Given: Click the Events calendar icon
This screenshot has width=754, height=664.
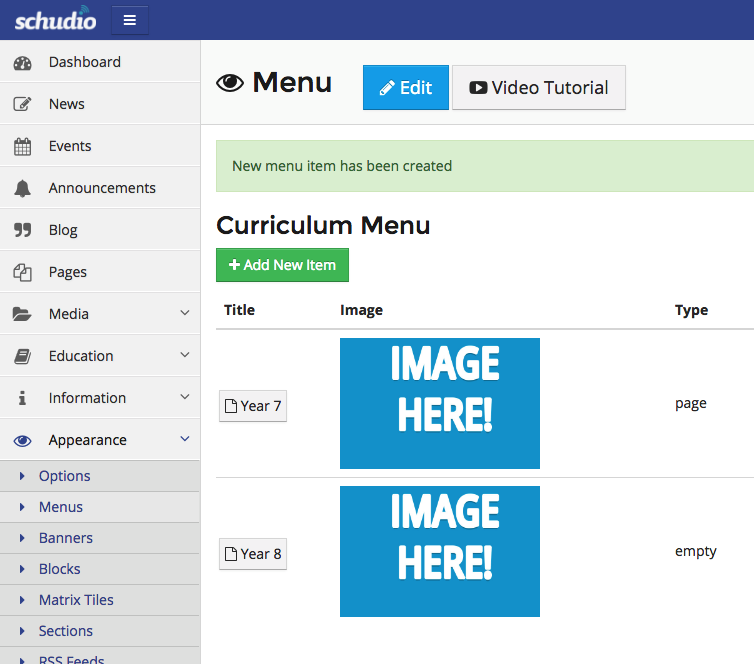Looking at the screenshot, I should point(22,146).
